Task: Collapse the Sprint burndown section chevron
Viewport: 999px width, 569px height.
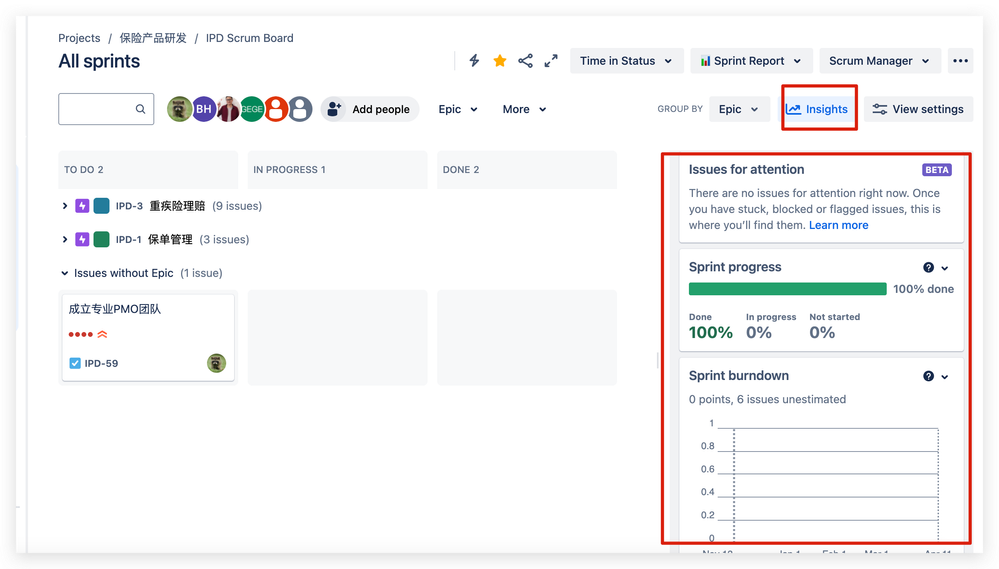Action: [945, 377]
